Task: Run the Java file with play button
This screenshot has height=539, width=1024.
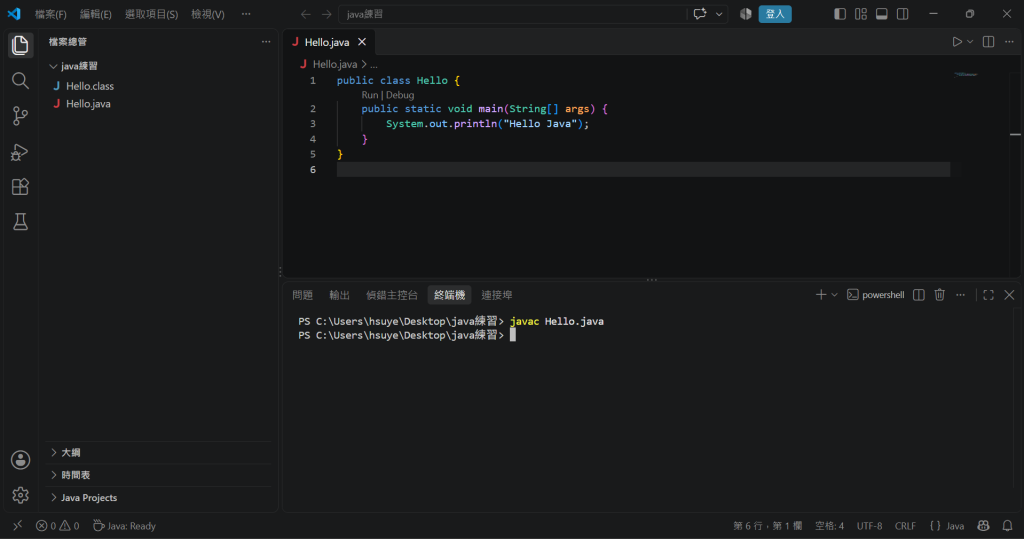Action: (957, 42)
